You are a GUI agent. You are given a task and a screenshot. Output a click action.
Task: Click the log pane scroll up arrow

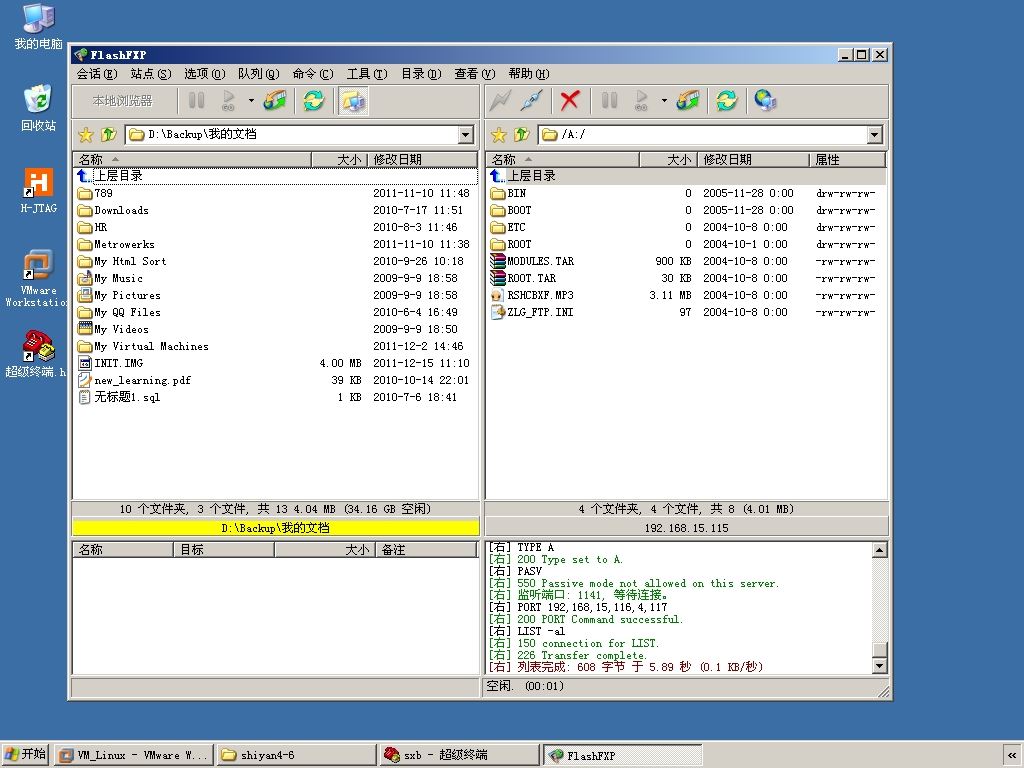[879, 550]
